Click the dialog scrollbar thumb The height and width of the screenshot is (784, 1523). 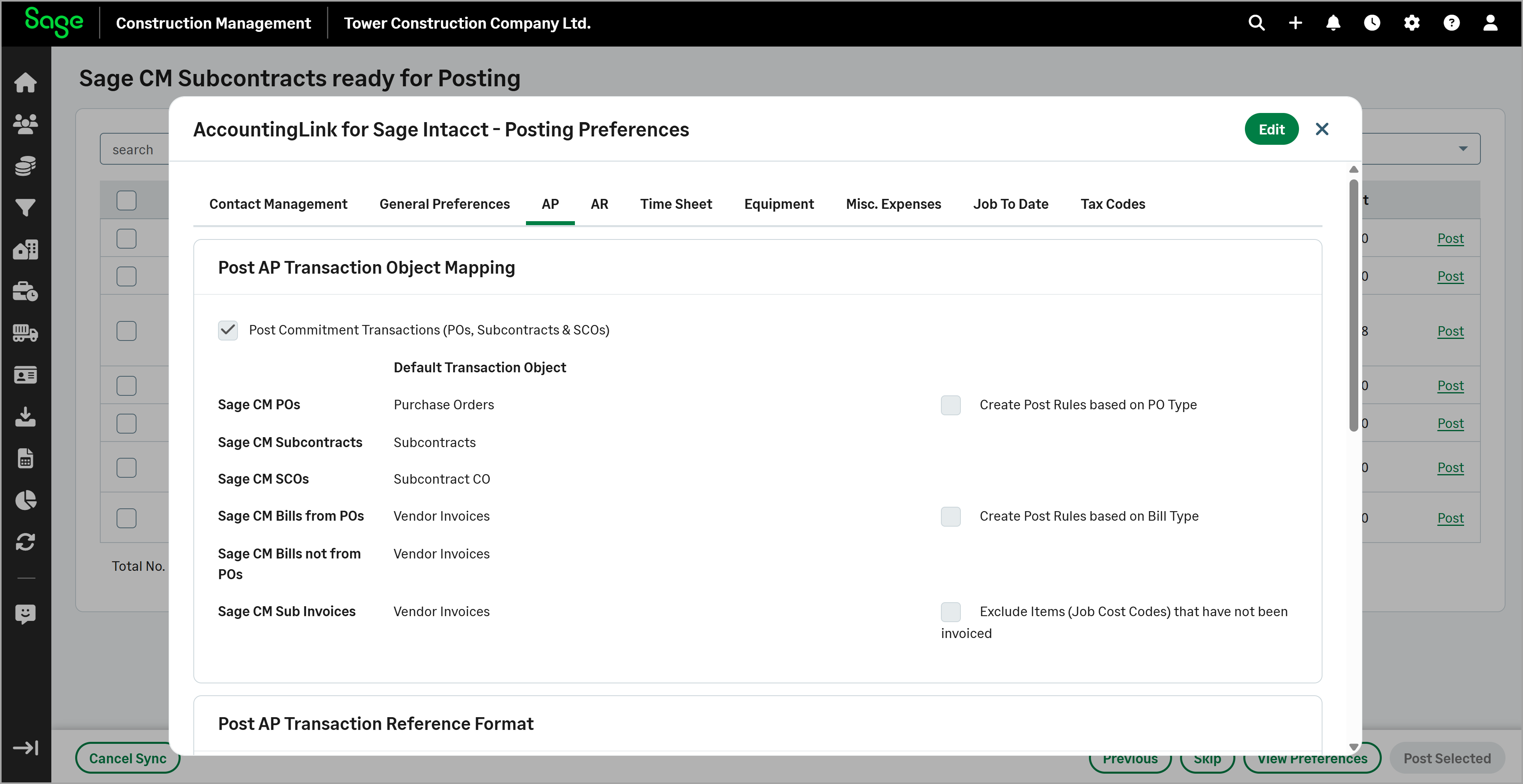[1354, 305]
